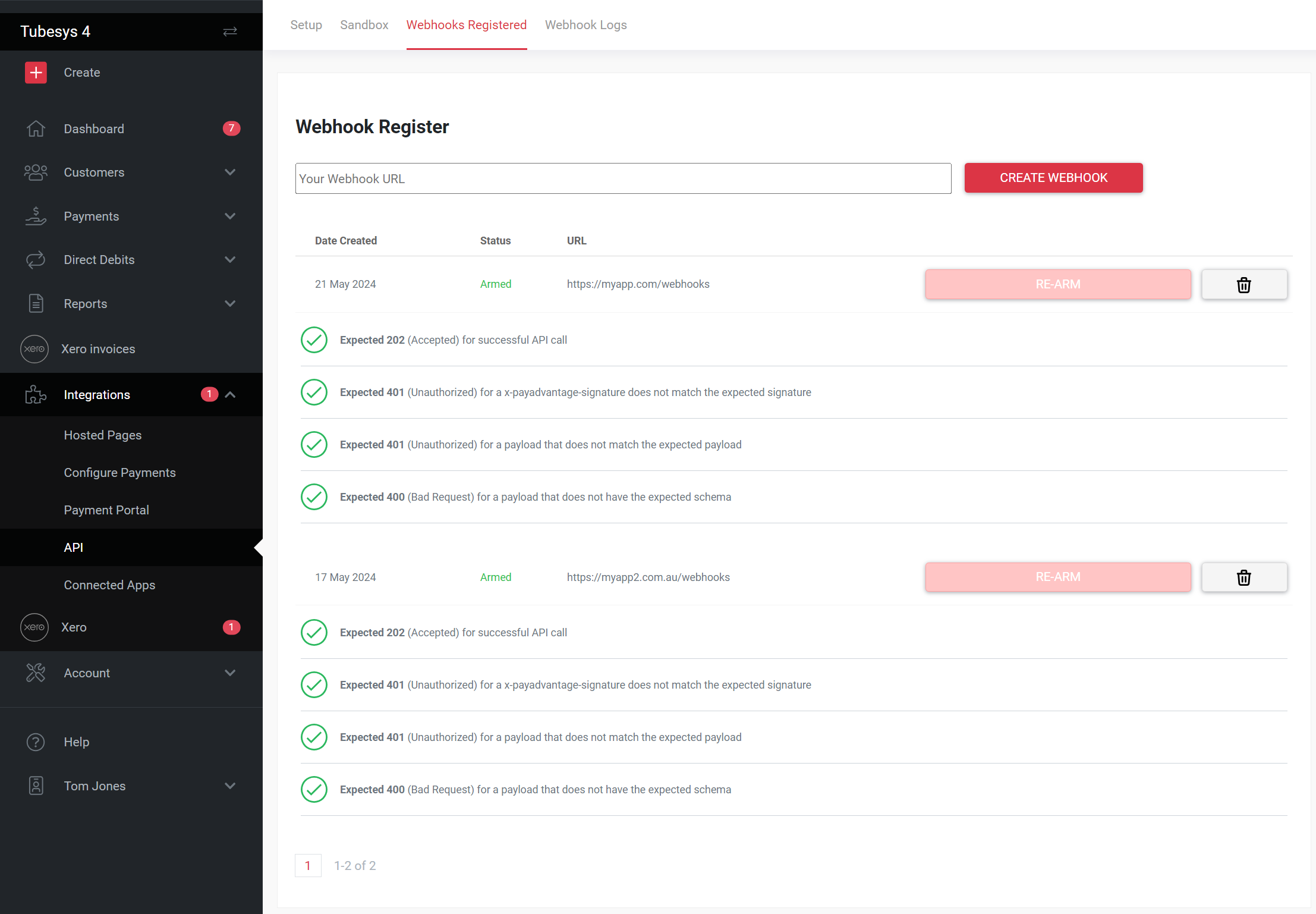Image resolution: width=1316 pixels, height=914 pixels.
Task: Switch to Webhook Logs tab
Action: [x=586, y=25]
